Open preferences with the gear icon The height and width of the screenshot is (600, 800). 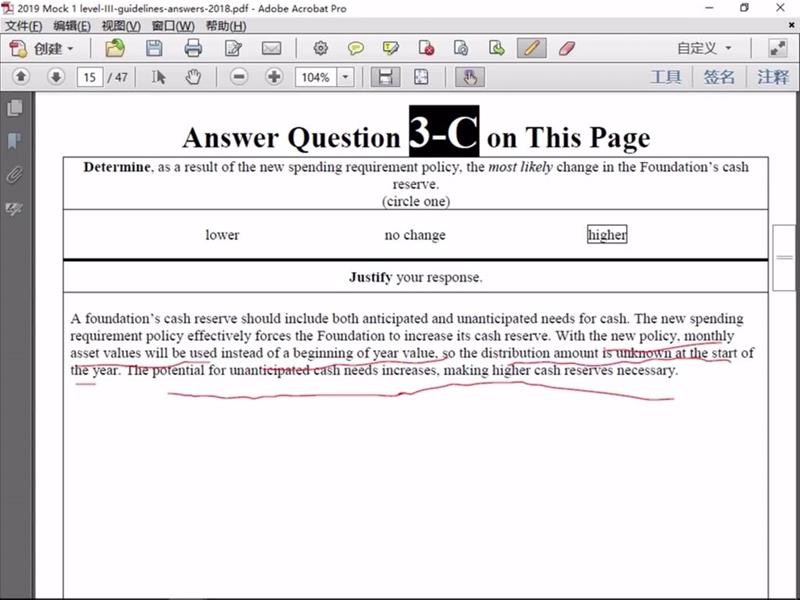click(320, 48)
